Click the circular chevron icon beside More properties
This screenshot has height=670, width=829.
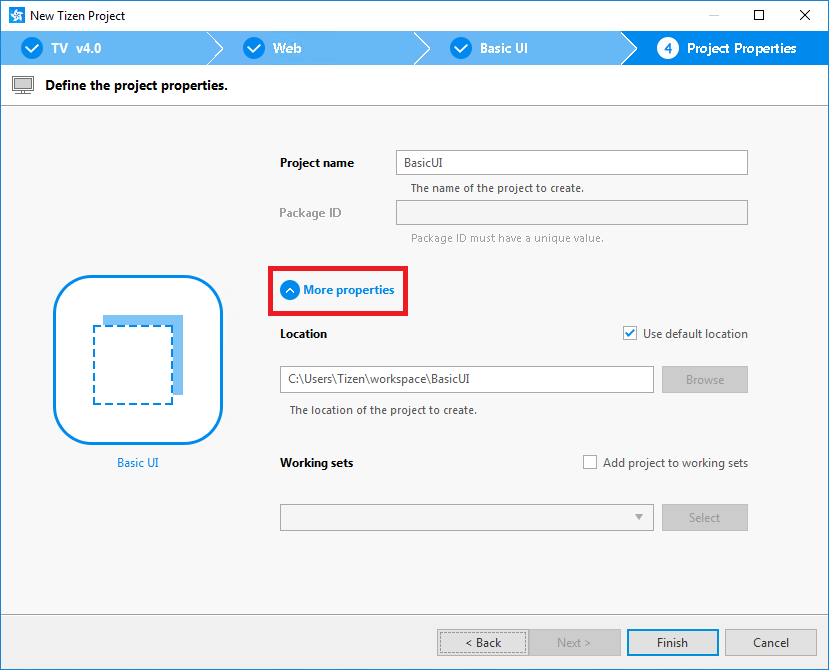[x=290, y=290]
